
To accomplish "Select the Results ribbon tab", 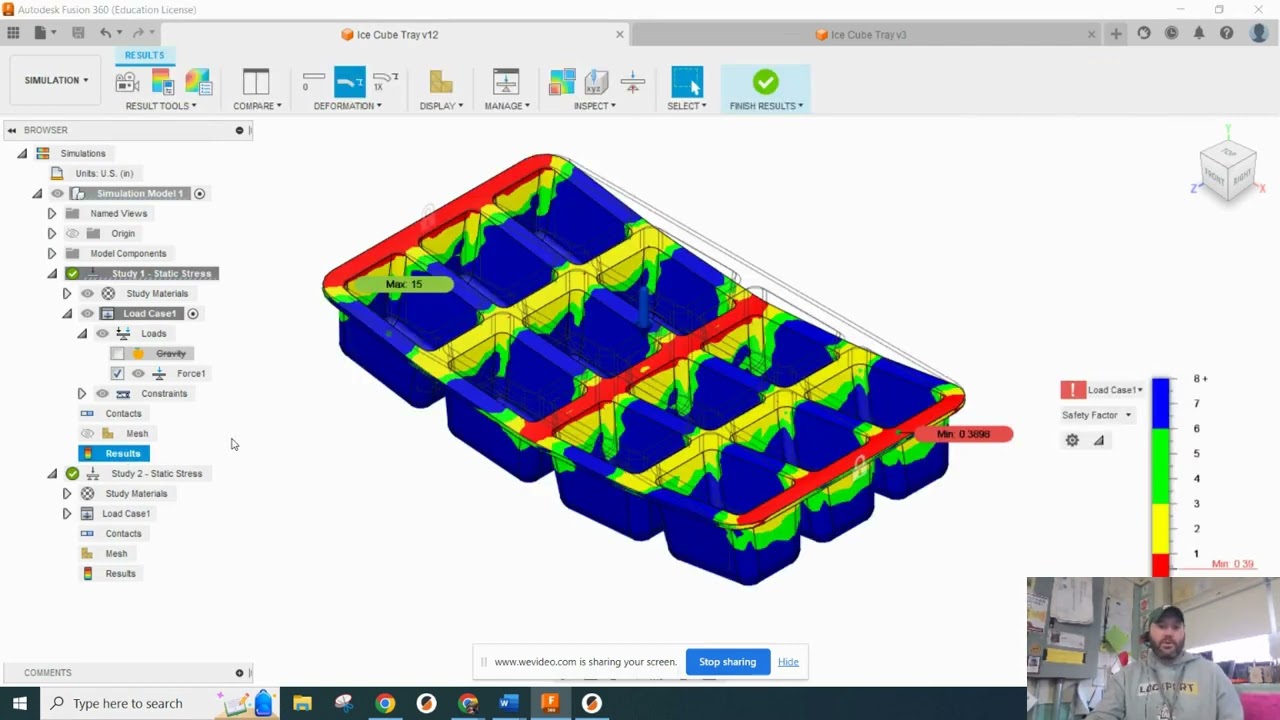I will coord(144,55).
